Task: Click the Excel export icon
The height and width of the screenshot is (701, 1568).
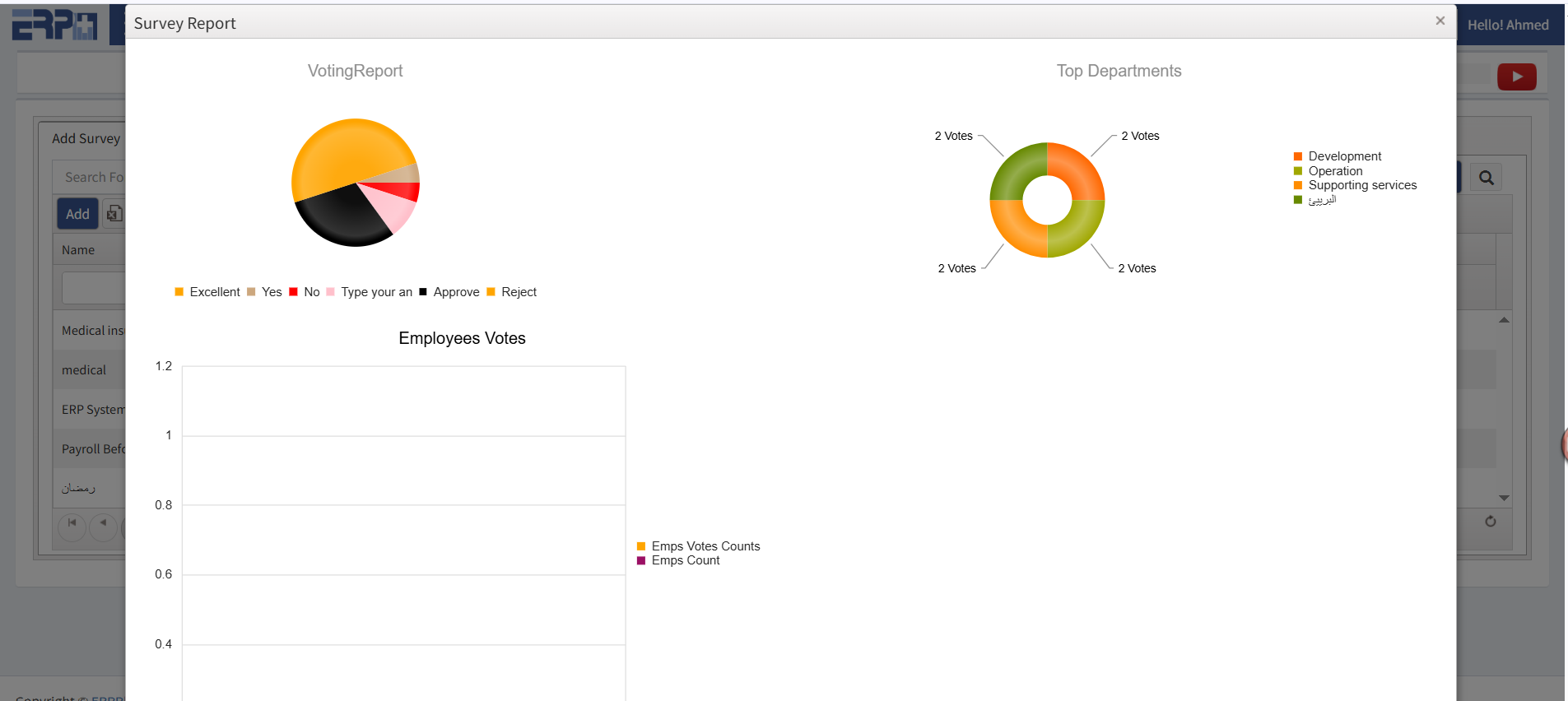Action: coord(114,214)
